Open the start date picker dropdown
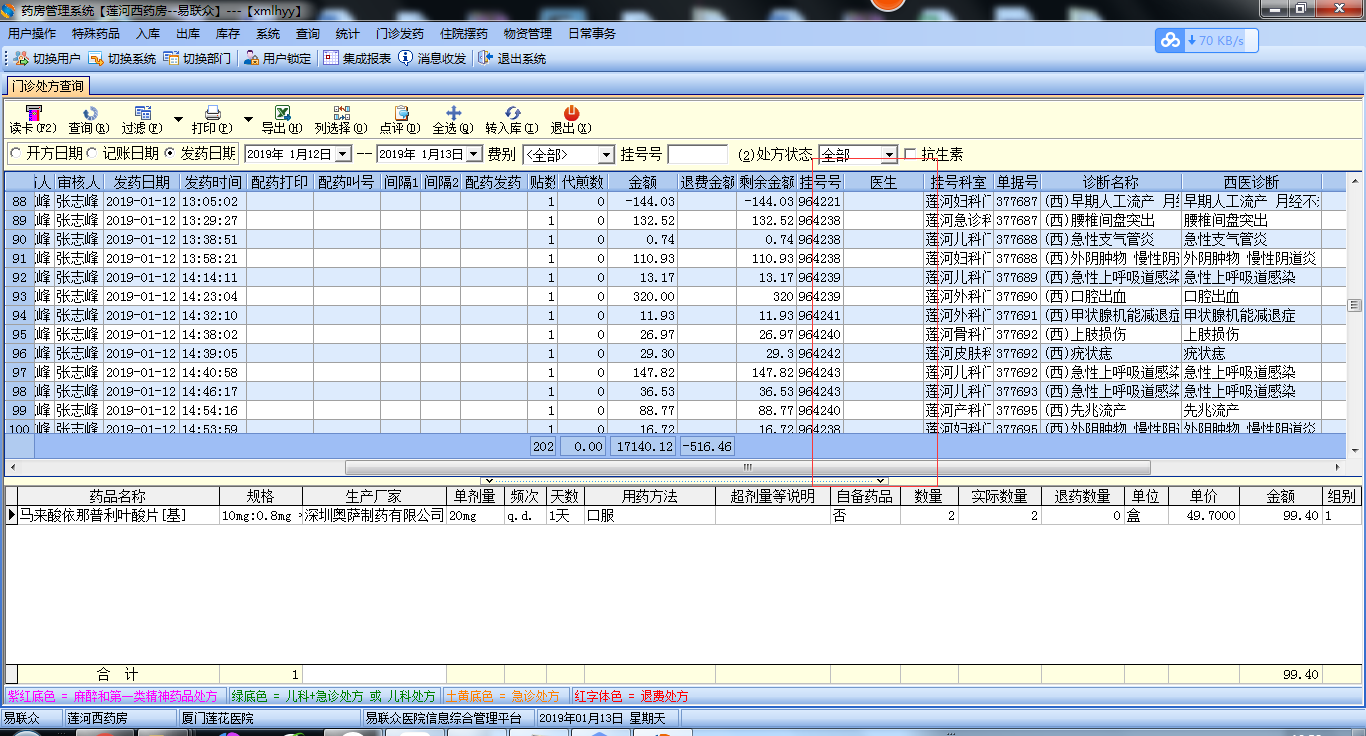 click(x=343, y=155)
